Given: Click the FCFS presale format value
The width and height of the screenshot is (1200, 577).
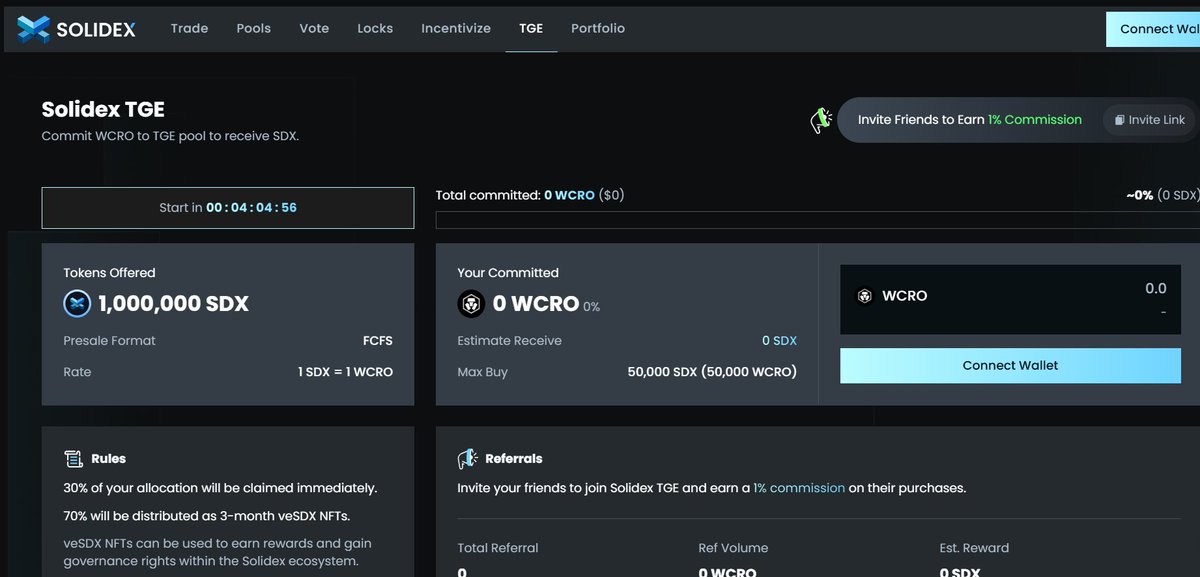Looking at the screenshot, I should tap(378, 341).
